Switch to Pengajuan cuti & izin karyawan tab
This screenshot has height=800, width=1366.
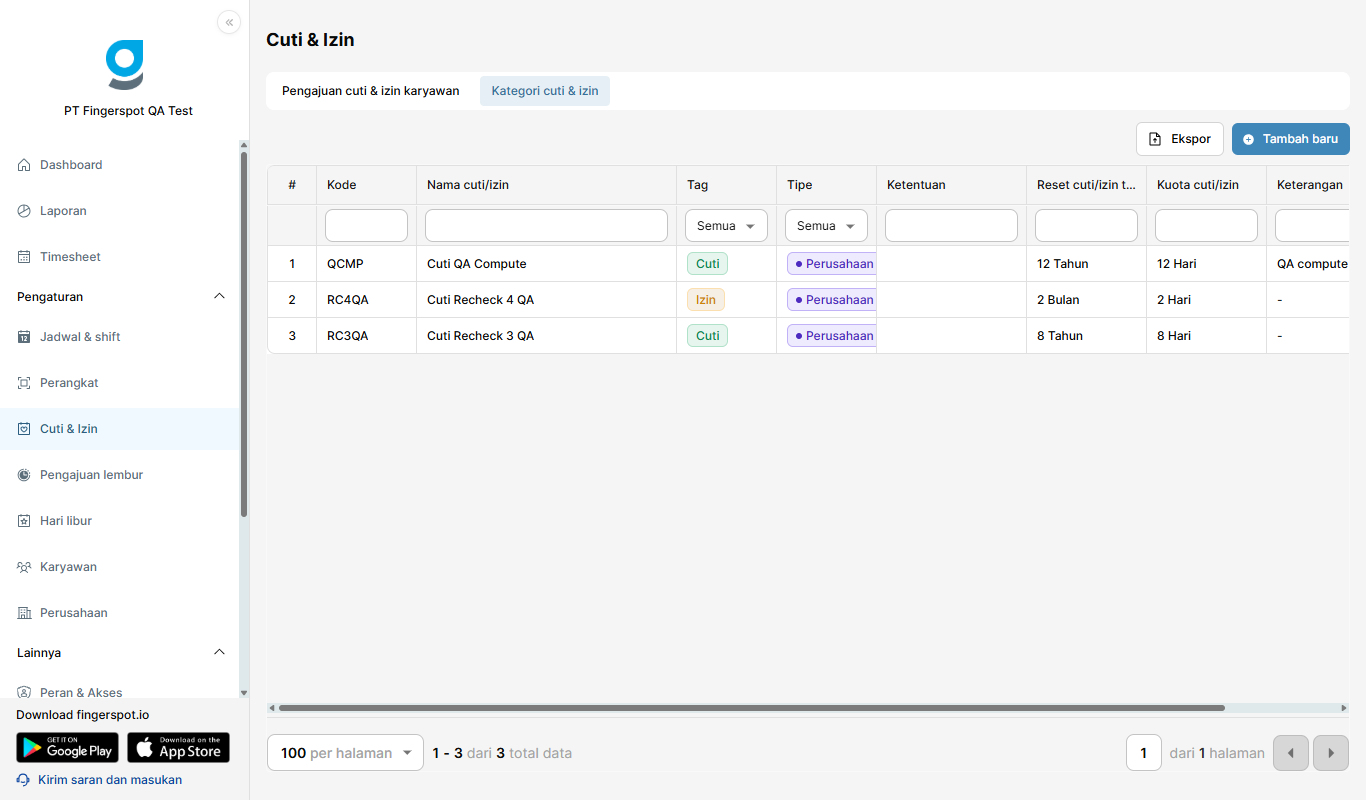tap(371, 91)
